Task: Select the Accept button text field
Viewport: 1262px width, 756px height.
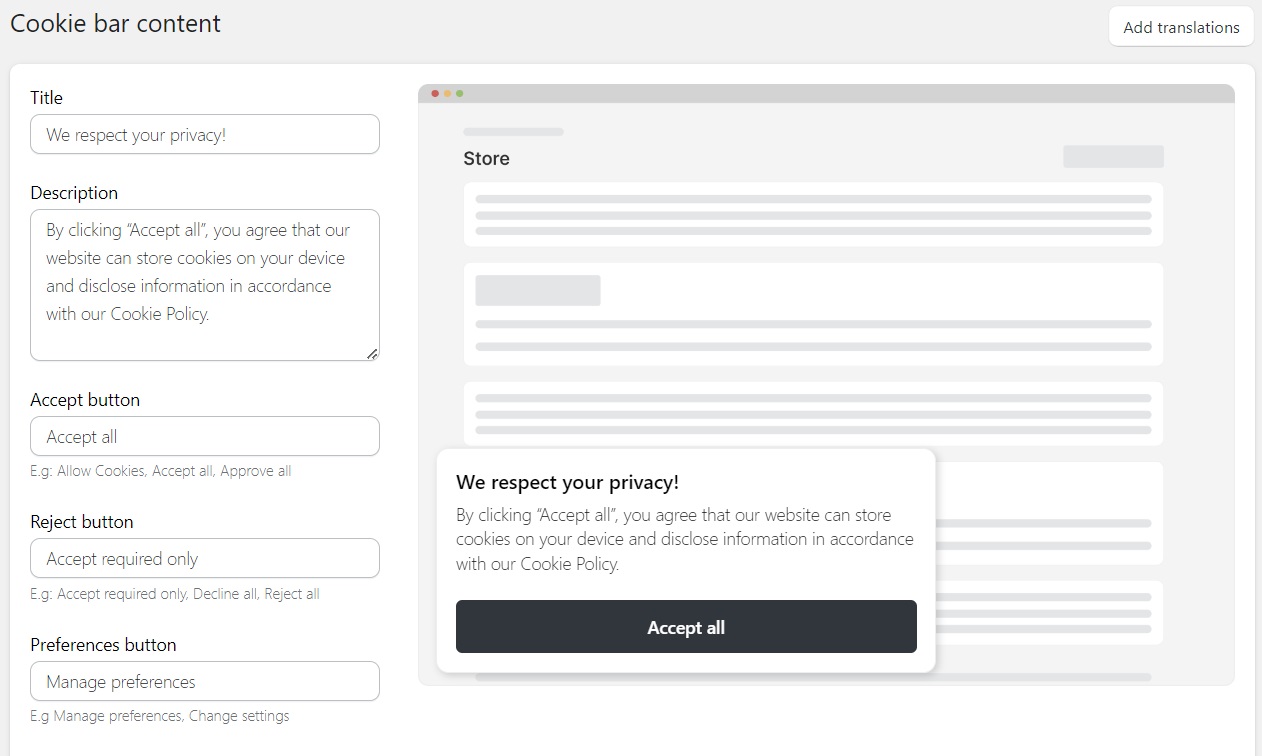Action: (204, 436)
